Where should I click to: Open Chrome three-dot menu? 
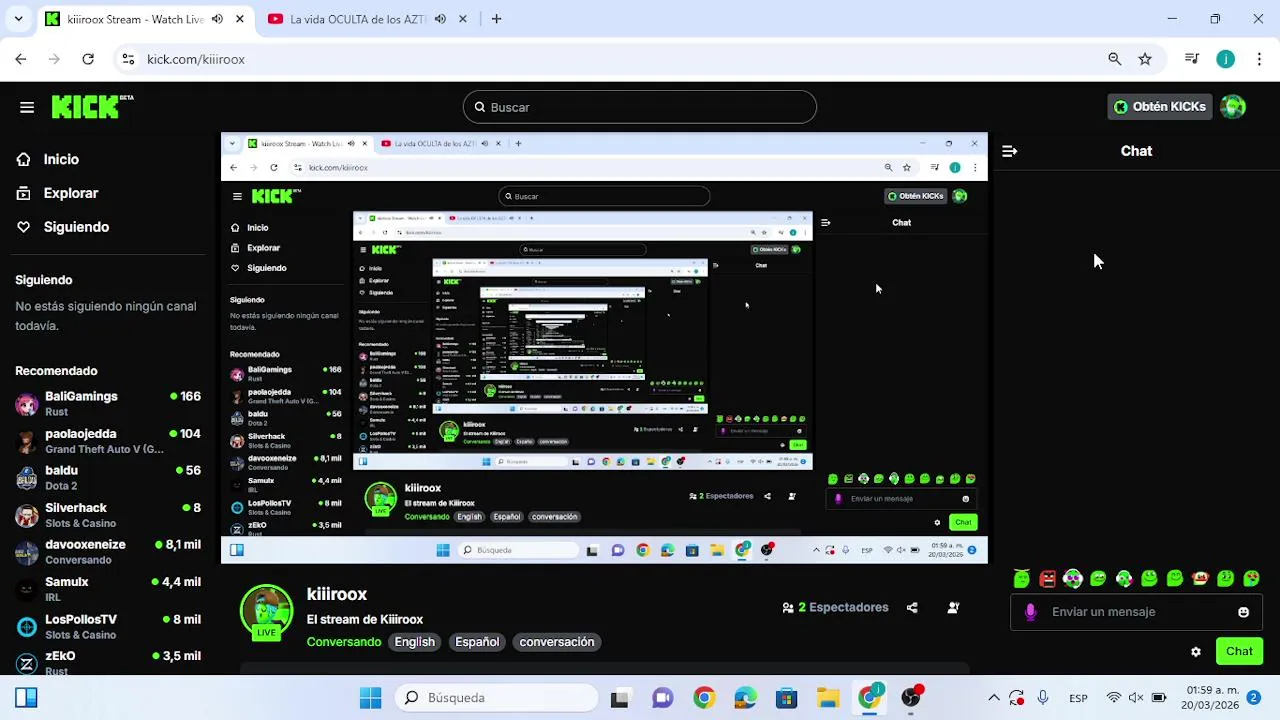1259,59
